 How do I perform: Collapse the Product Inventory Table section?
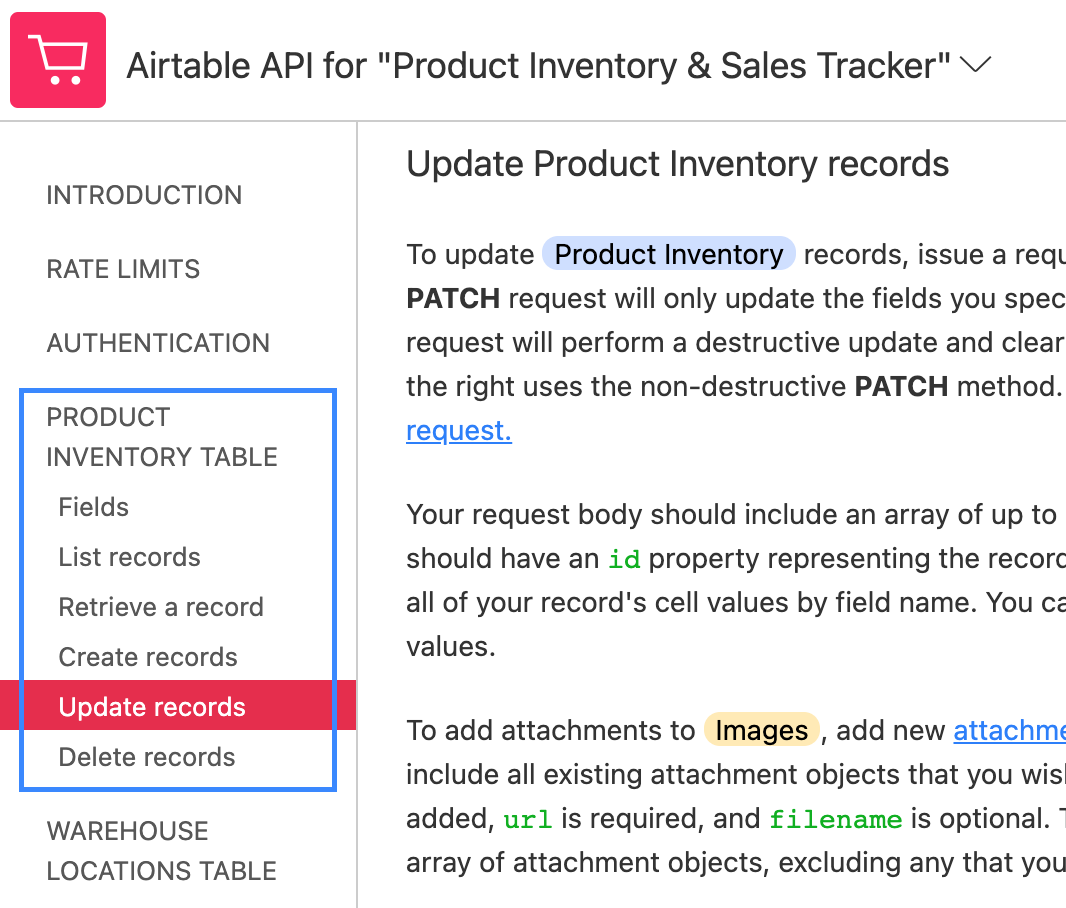(x=161, y=437)
